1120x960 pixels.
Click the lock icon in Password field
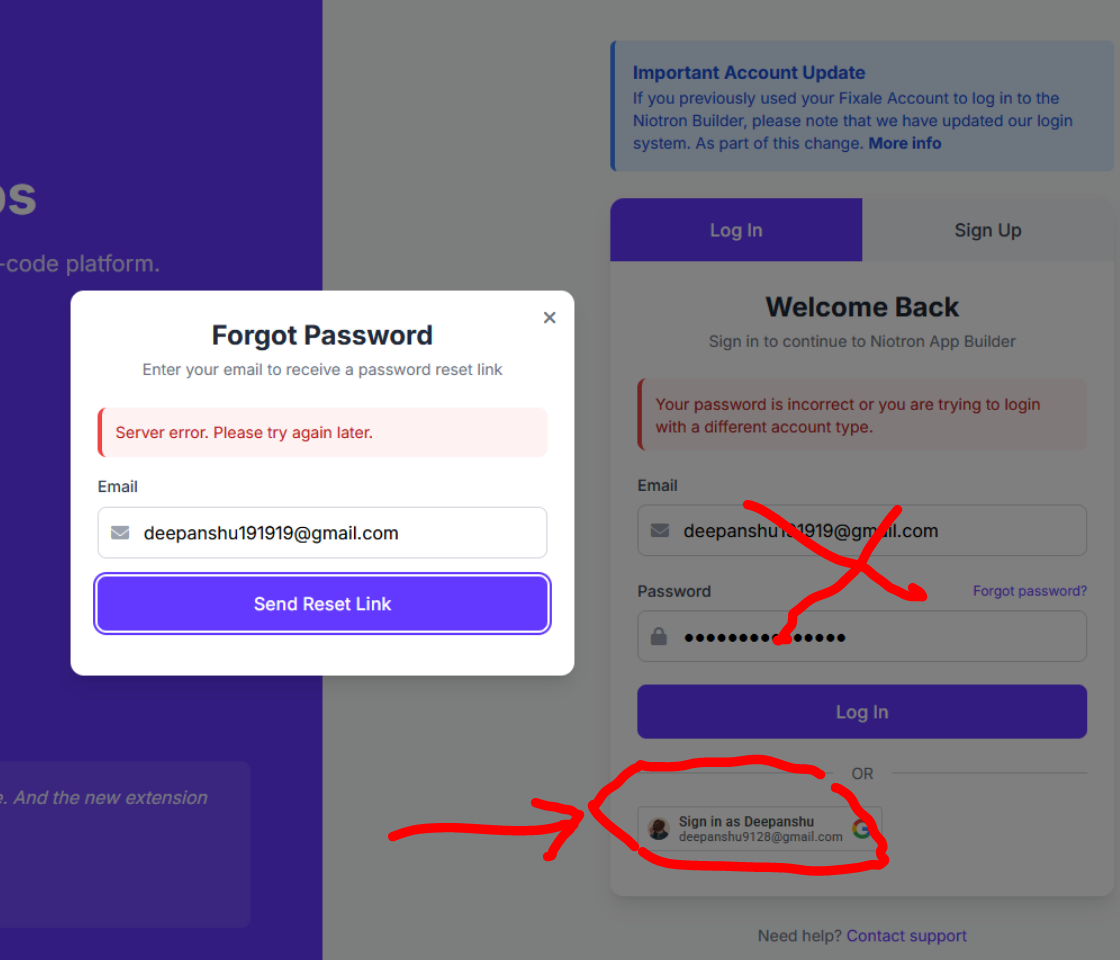pyautogui.click(x=659, y=637)
